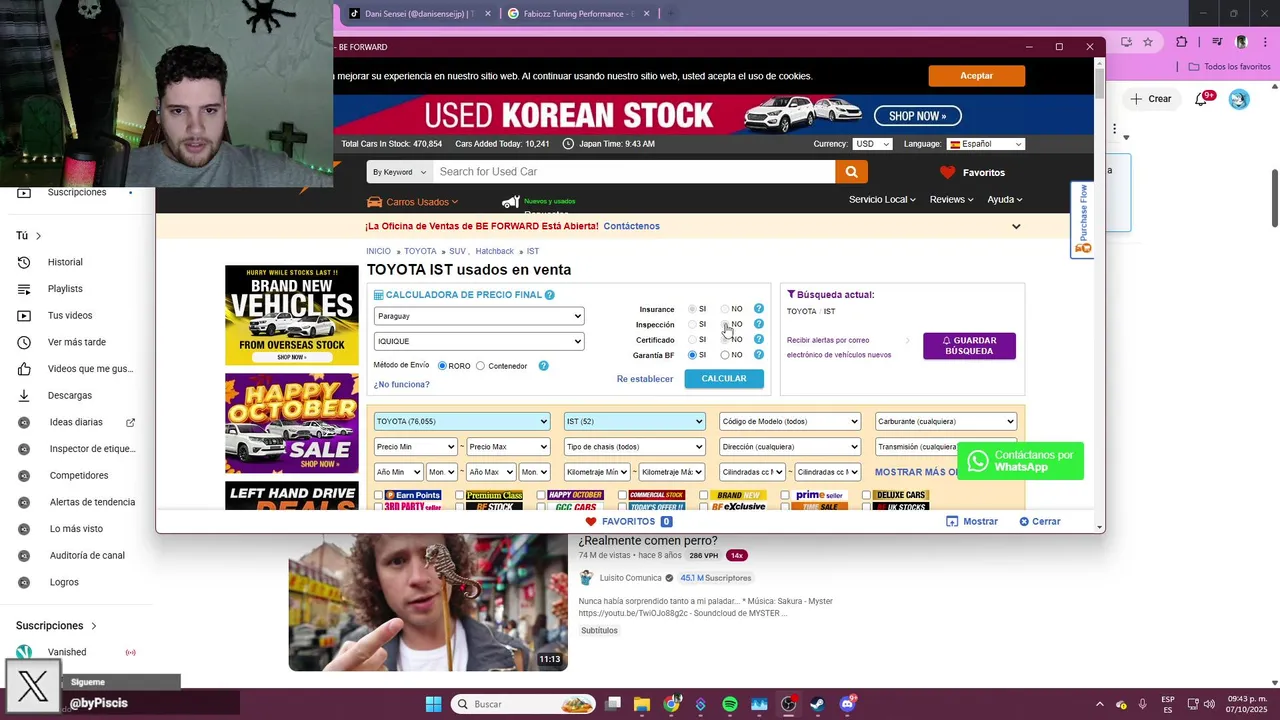Open File Explorer from the taskbar
This screenshot has width=1280, height=720.
(x=642, y=704)
